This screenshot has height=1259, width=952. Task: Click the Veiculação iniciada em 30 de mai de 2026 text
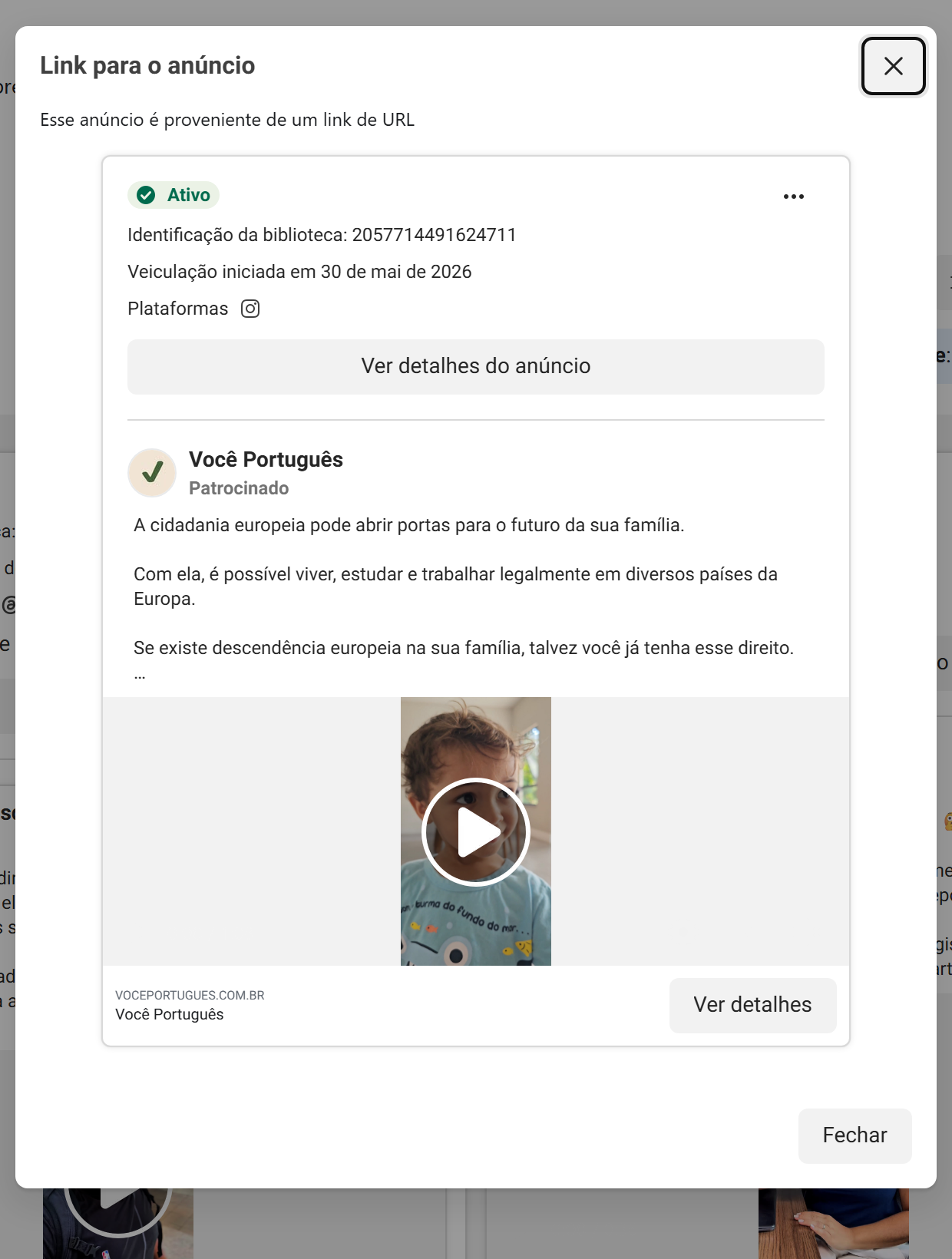(299, 272)
